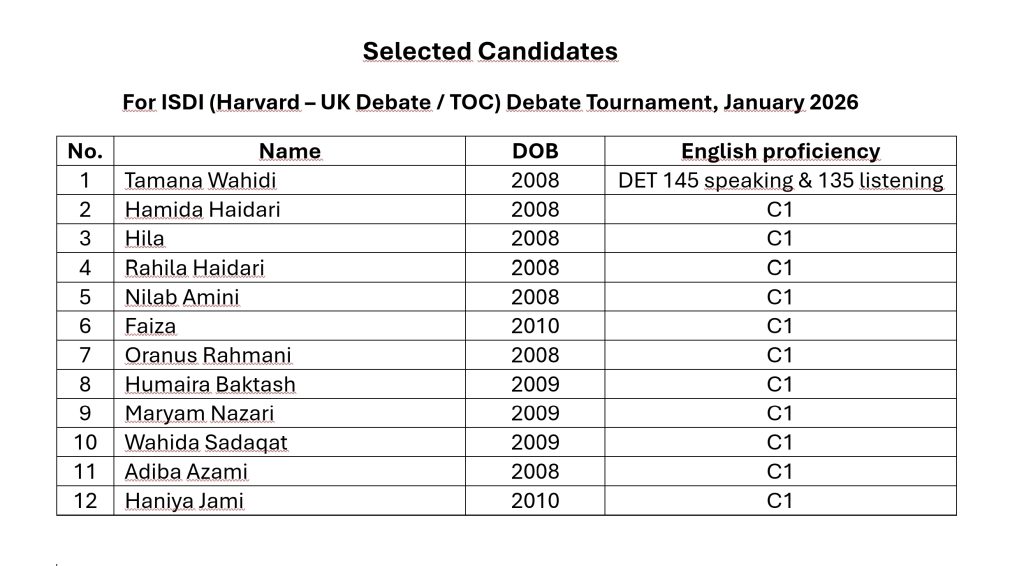
Task: Select the name Oranus Rahmani
Action: pos(208,355)
